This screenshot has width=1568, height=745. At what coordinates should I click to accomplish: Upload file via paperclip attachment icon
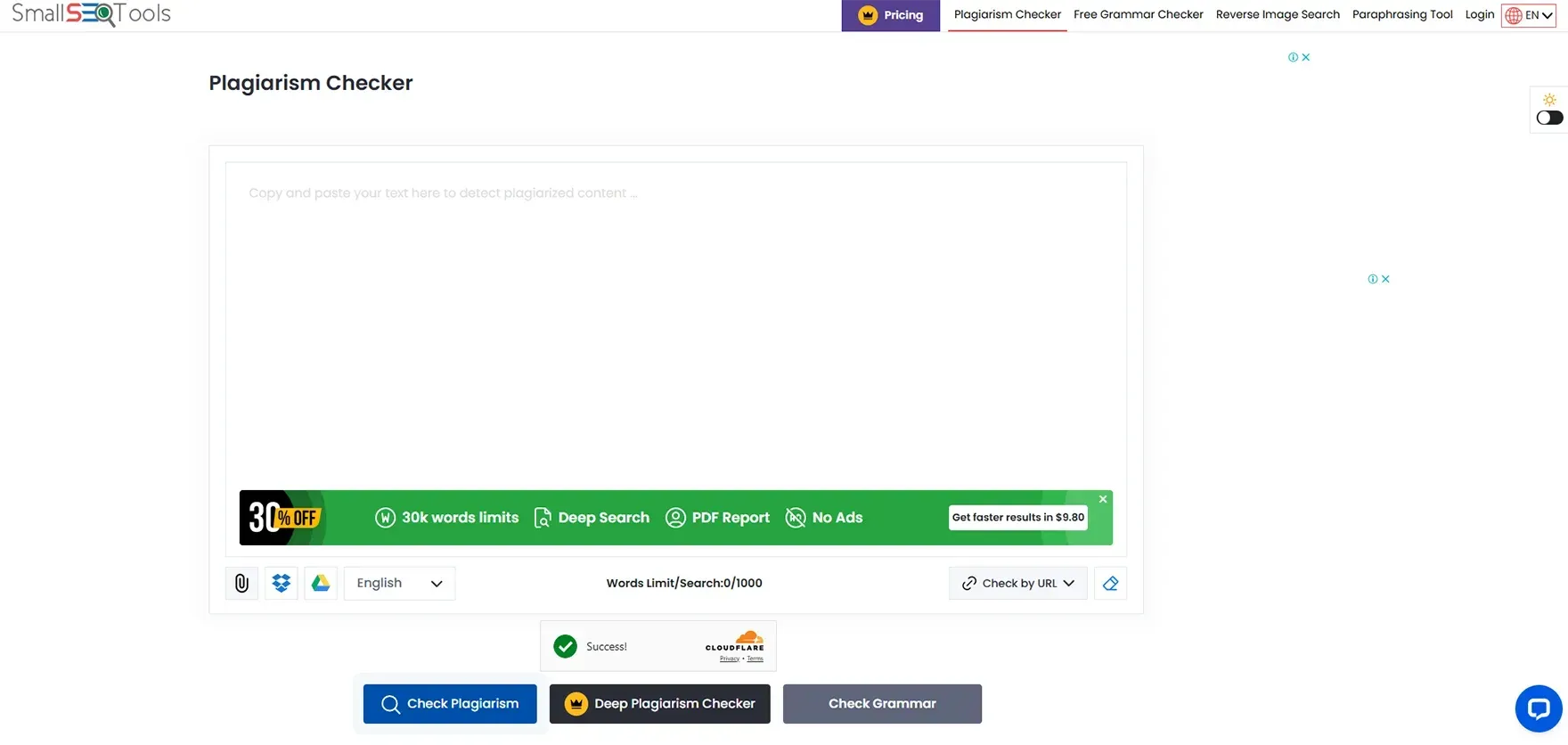pos(241,583)
